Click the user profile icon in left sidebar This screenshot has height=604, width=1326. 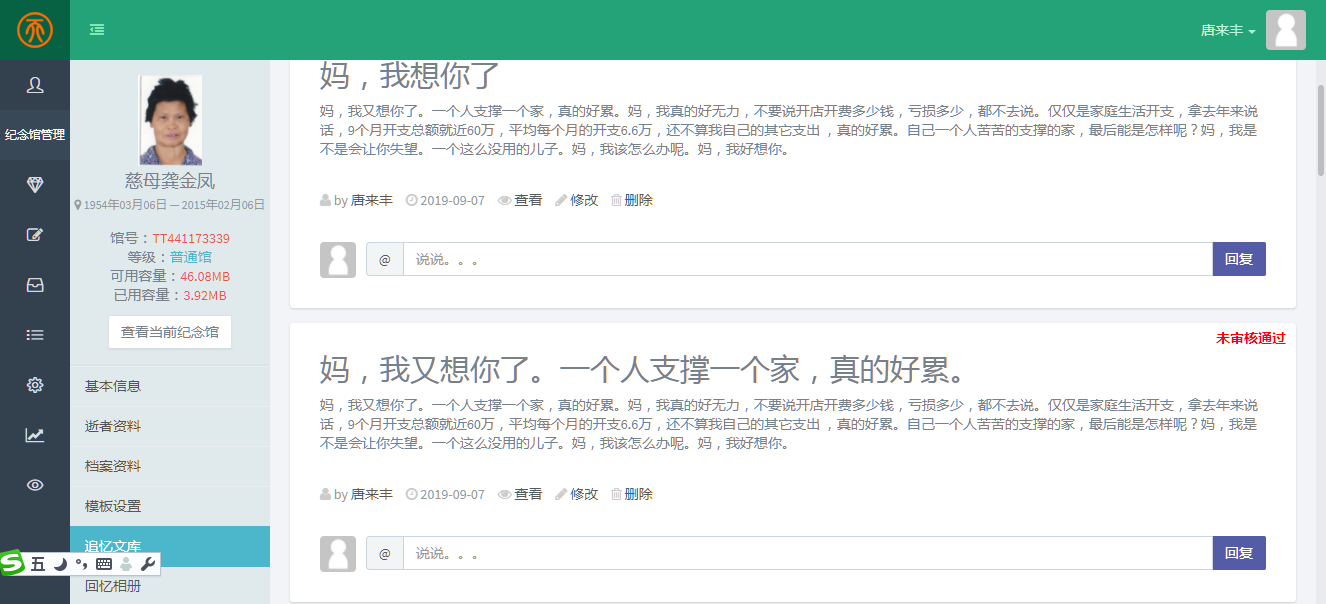(35, 85)
